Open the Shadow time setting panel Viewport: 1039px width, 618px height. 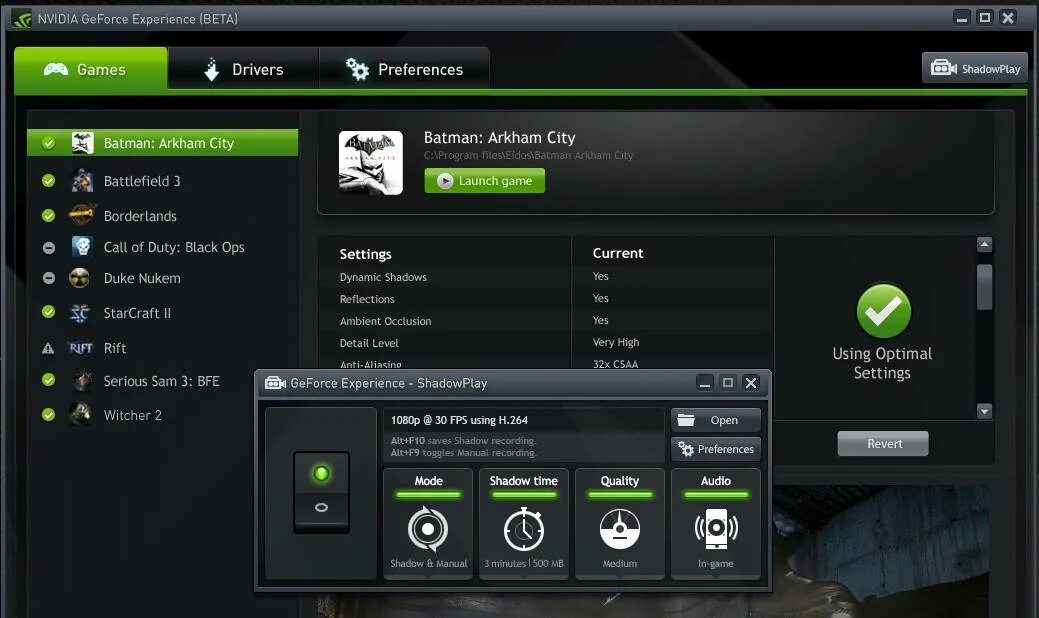pos(523,524)
